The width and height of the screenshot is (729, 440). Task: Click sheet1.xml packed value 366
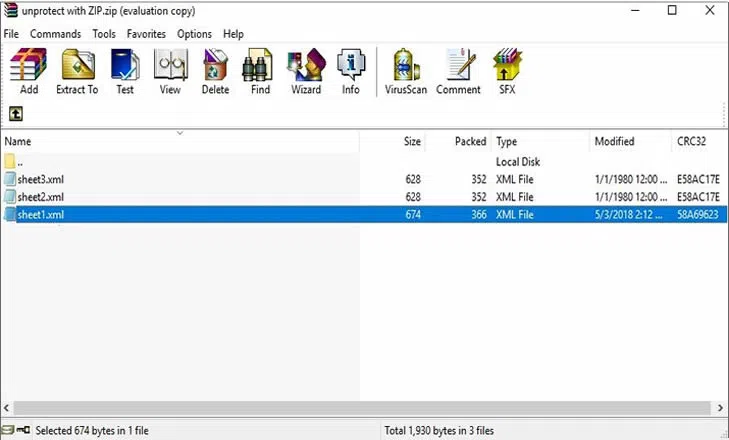tap(479, 214)
